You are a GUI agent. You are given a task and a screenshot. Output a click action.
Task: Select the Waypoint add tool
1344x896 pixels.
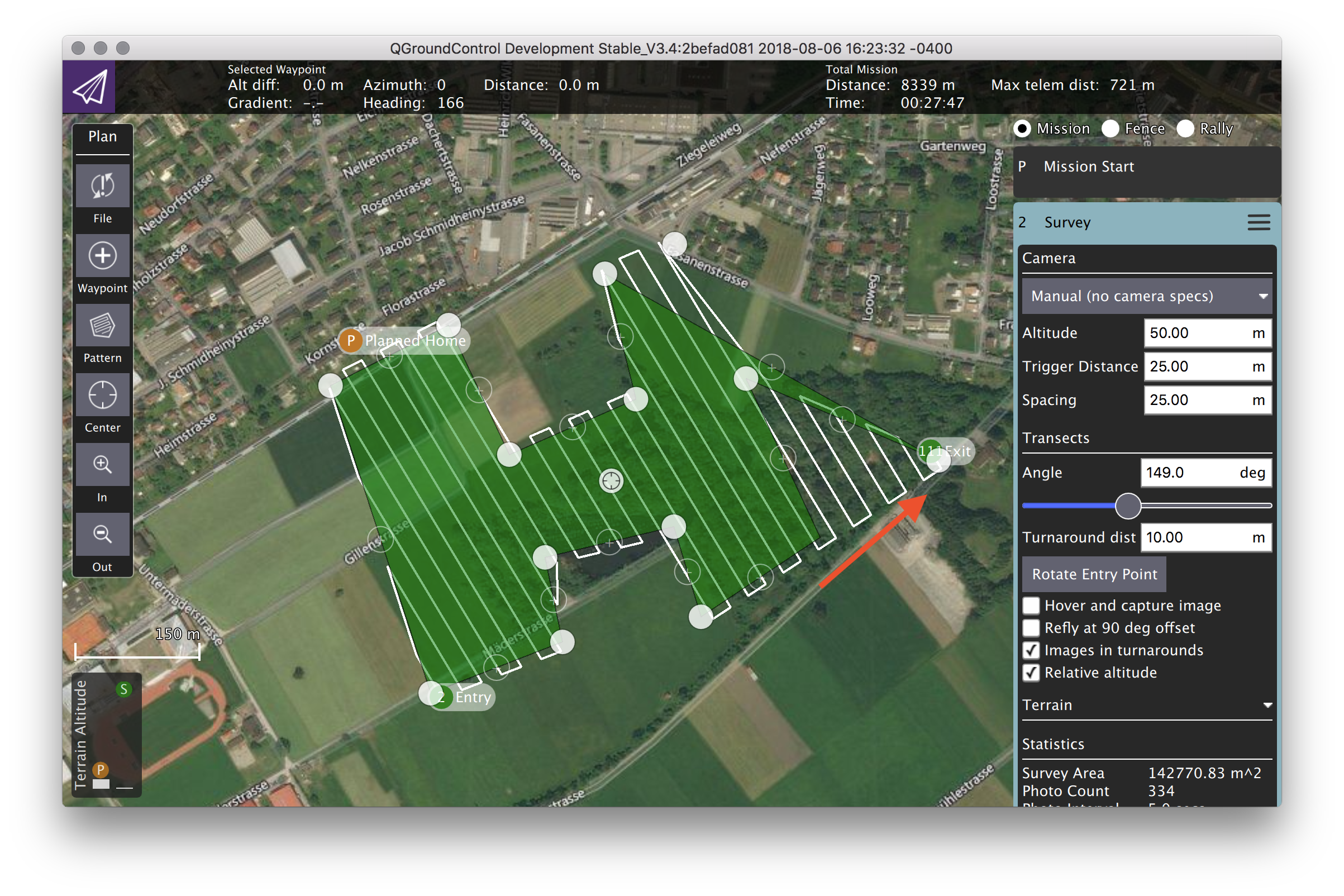click(x=102, y=256)
